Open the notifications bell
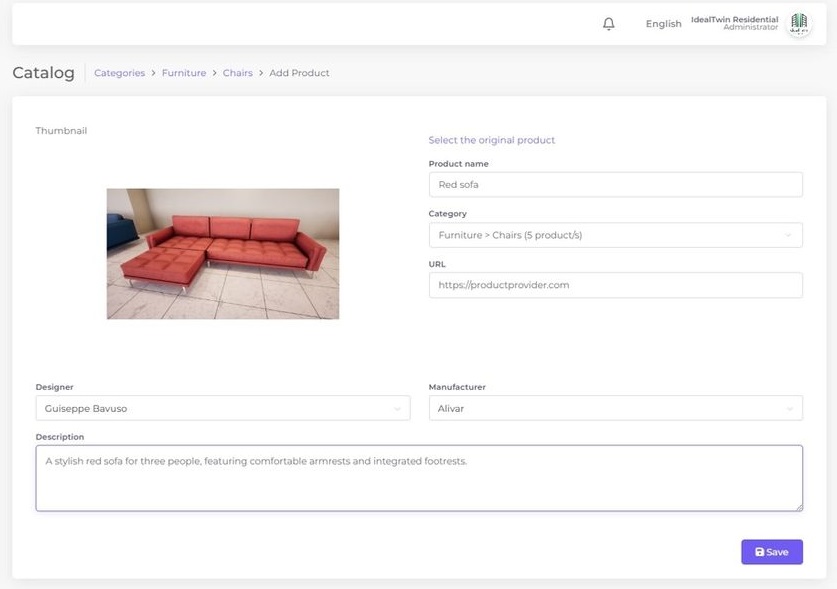The height and width of the screenshot is (589, 837). [x=608, y=24]
